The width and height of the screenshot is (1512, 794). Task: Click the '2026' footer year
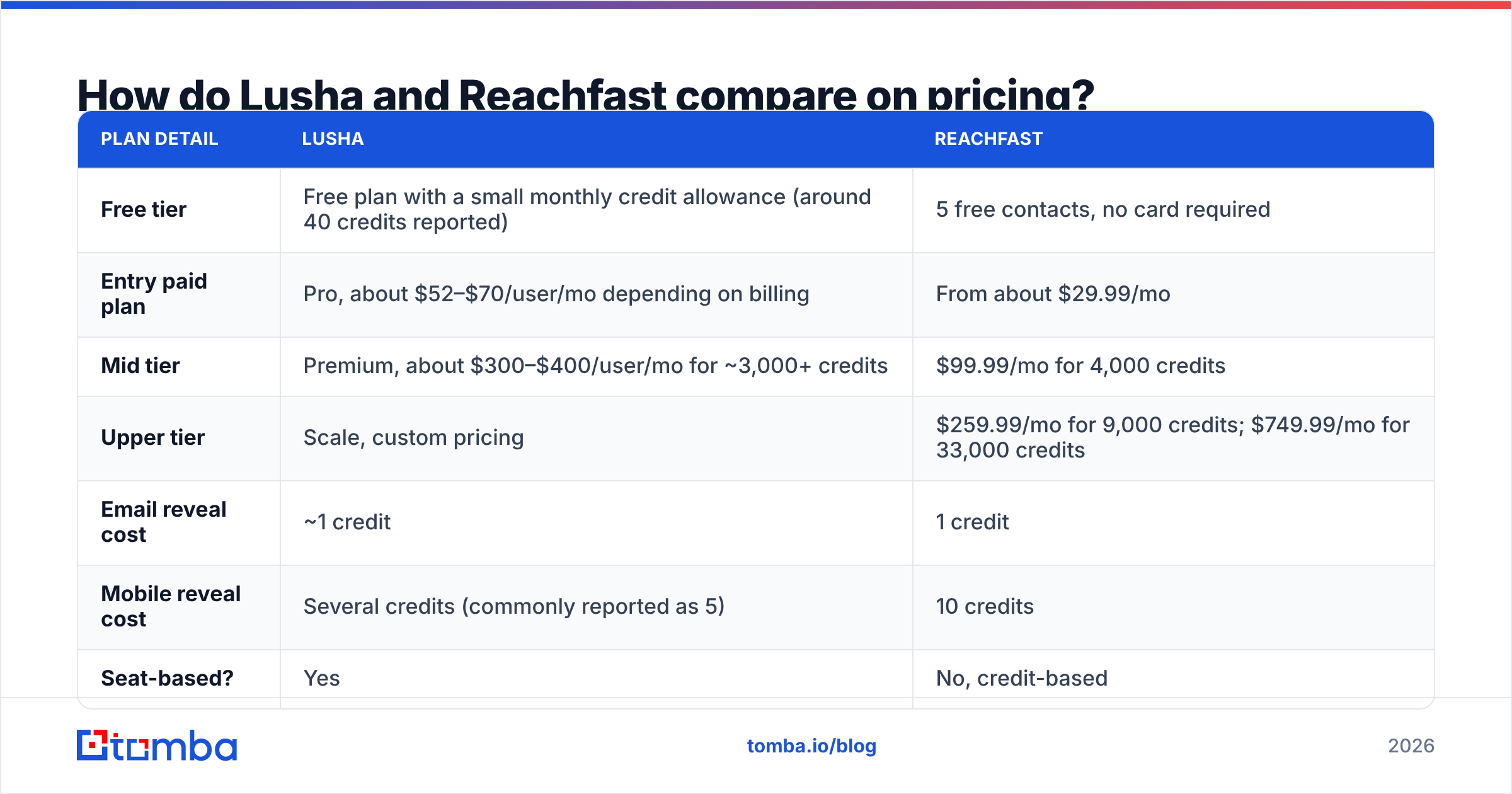pos(1411,746)
